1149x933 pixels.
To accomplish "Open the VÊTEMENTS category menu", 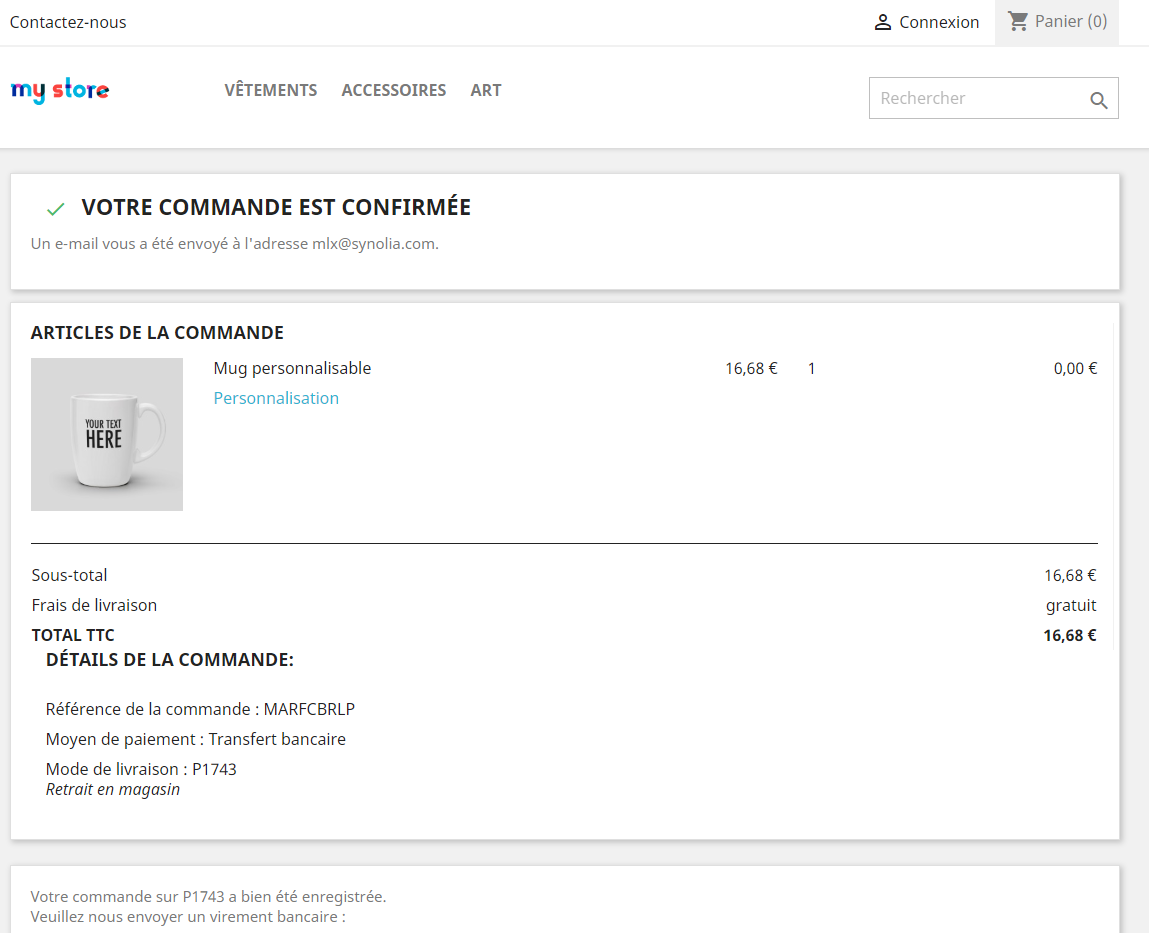I will click(270, 90).
